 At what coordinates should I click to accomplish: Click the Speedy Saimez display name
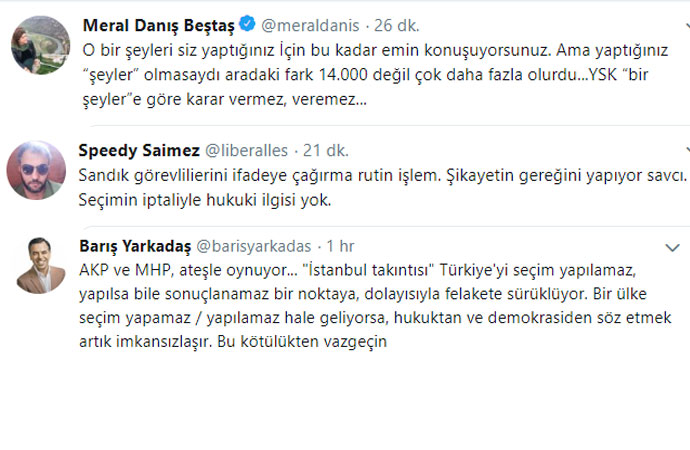pos(138,150)
